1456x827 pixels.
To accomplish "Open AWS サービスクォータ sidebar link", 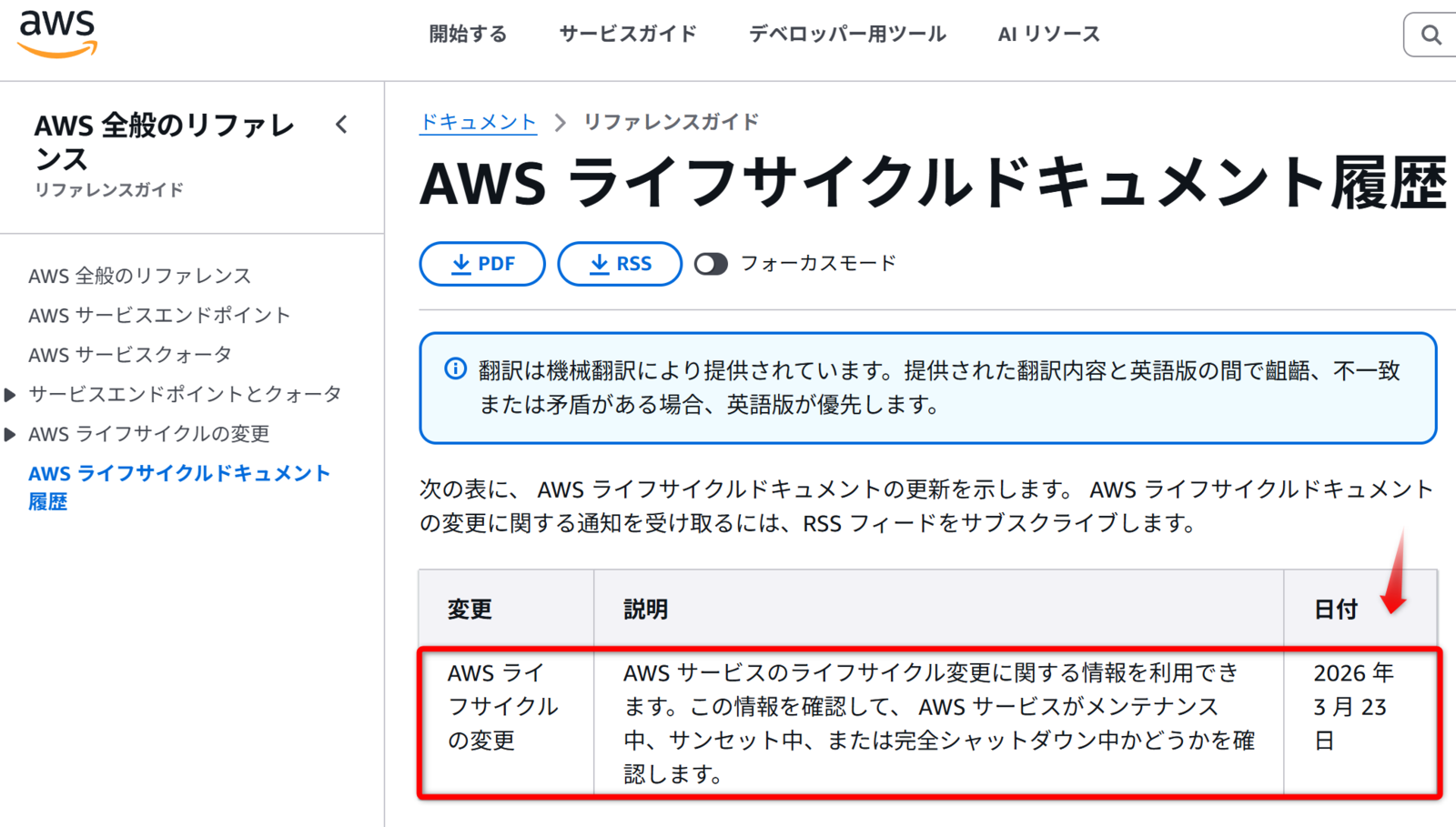I will tap(130, 355).
